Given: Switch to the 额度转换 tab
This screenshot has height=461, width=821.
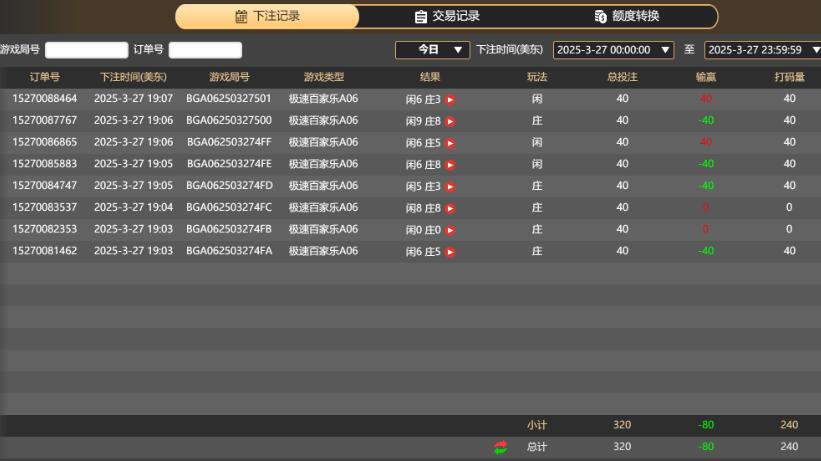Looking at the screenshot, I should click(x=626, y=16).
